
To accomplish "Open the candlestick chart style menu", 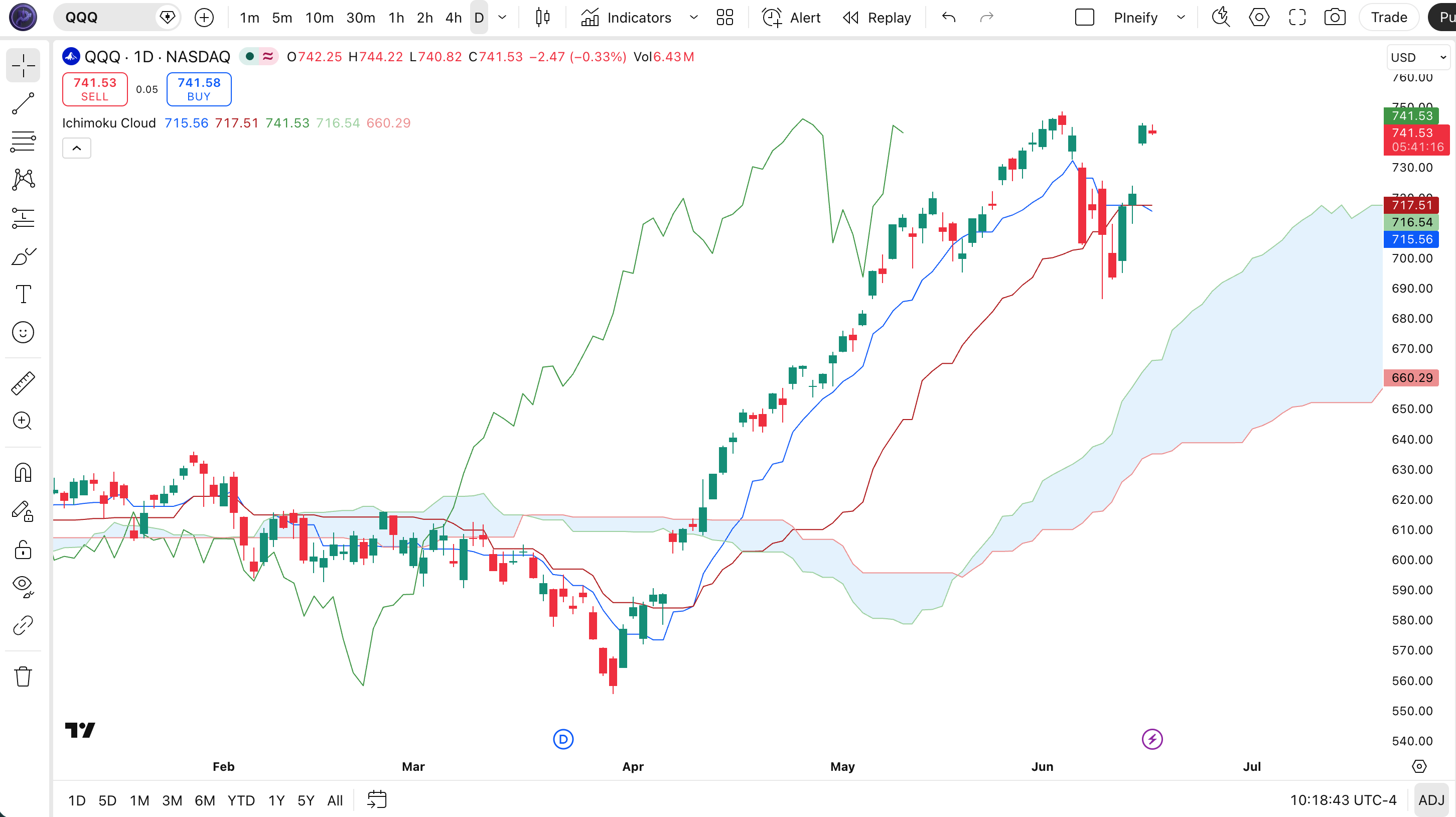I will point(542,18).
